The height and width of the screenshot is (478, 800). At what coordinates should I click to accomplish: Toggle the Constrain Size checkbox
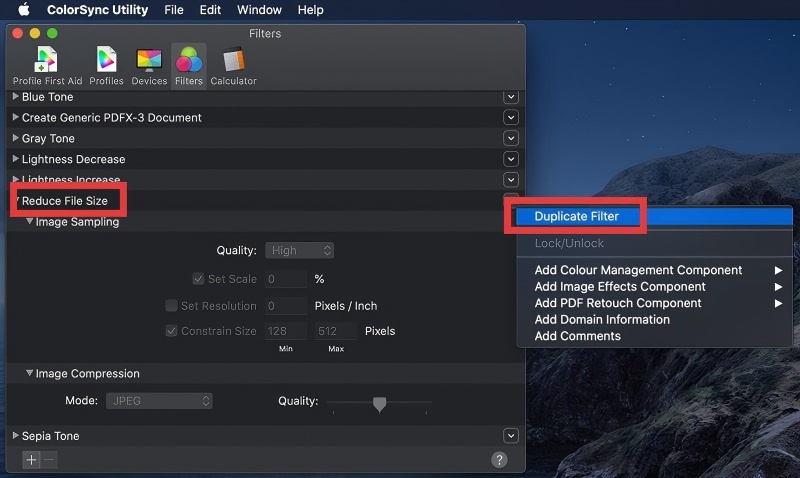pos(172,331)
